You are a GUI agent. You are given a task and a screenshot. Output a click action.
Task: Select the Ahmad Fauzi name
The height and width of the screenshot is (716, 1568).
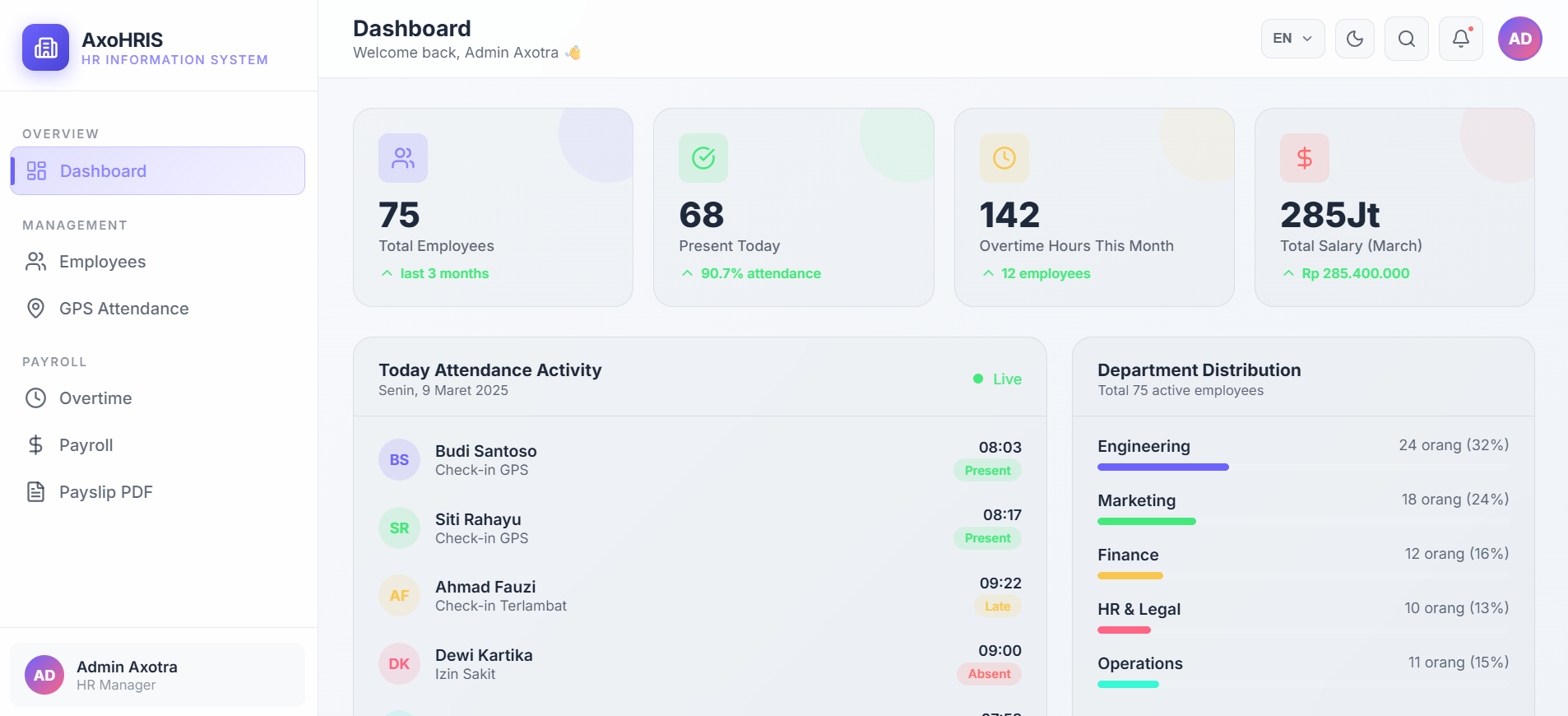[x=485, y=587]
